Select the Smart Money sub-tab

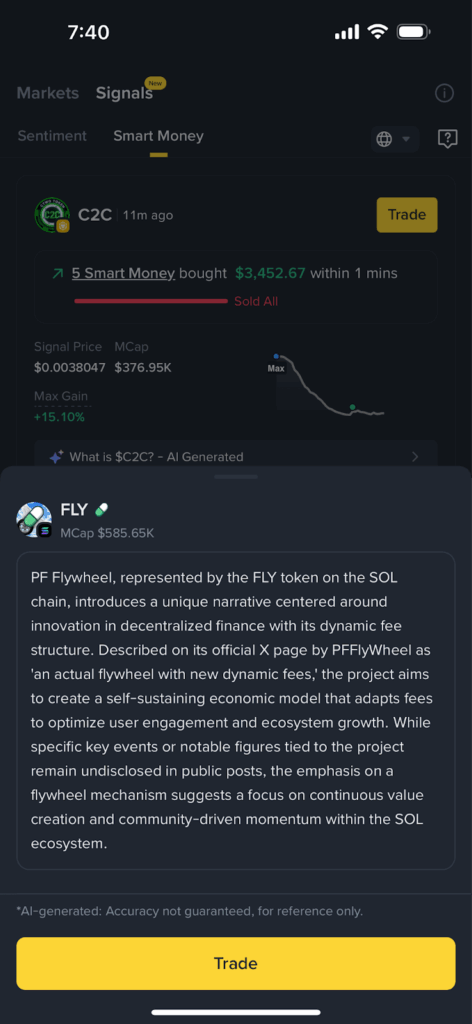tap(159, 136)
